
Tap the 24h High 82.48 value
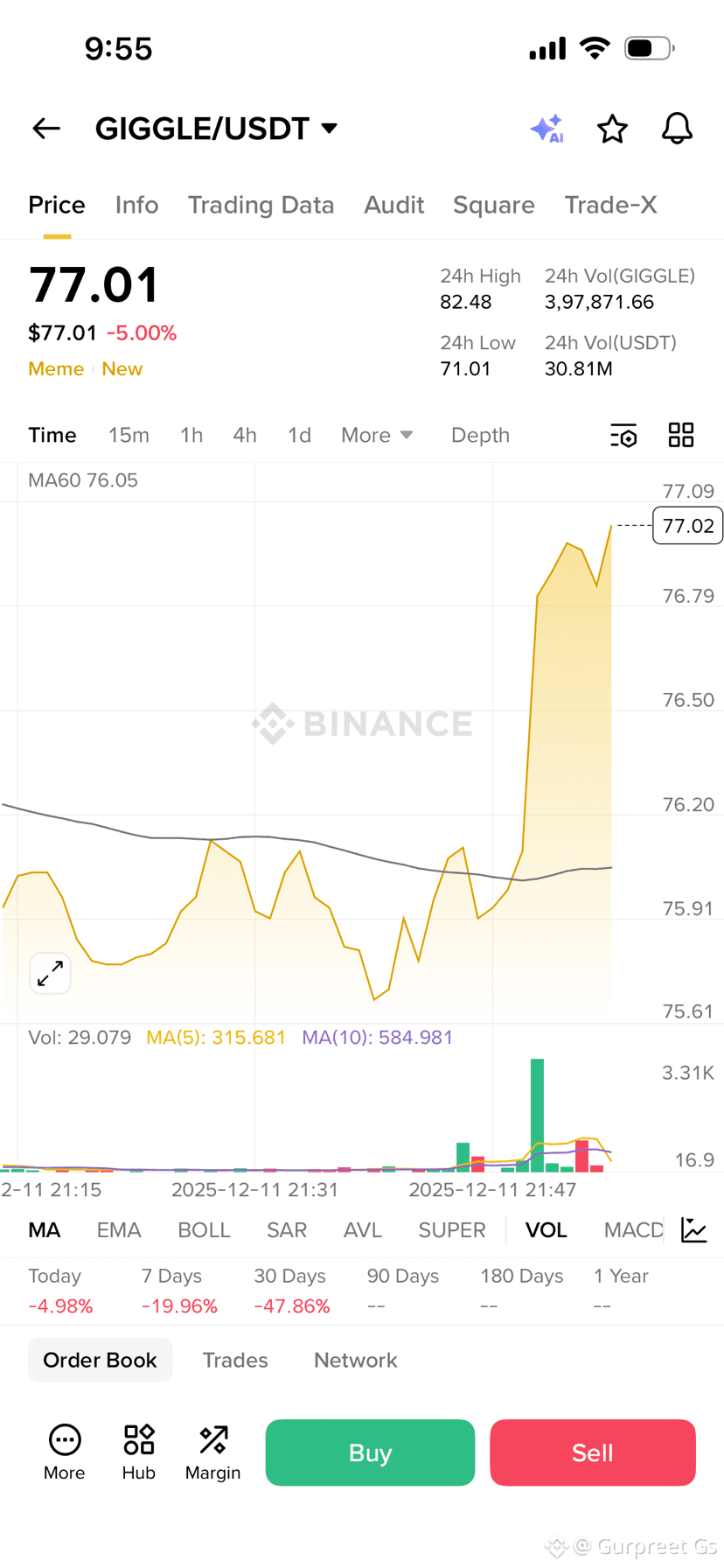click(x=466, y=302)
